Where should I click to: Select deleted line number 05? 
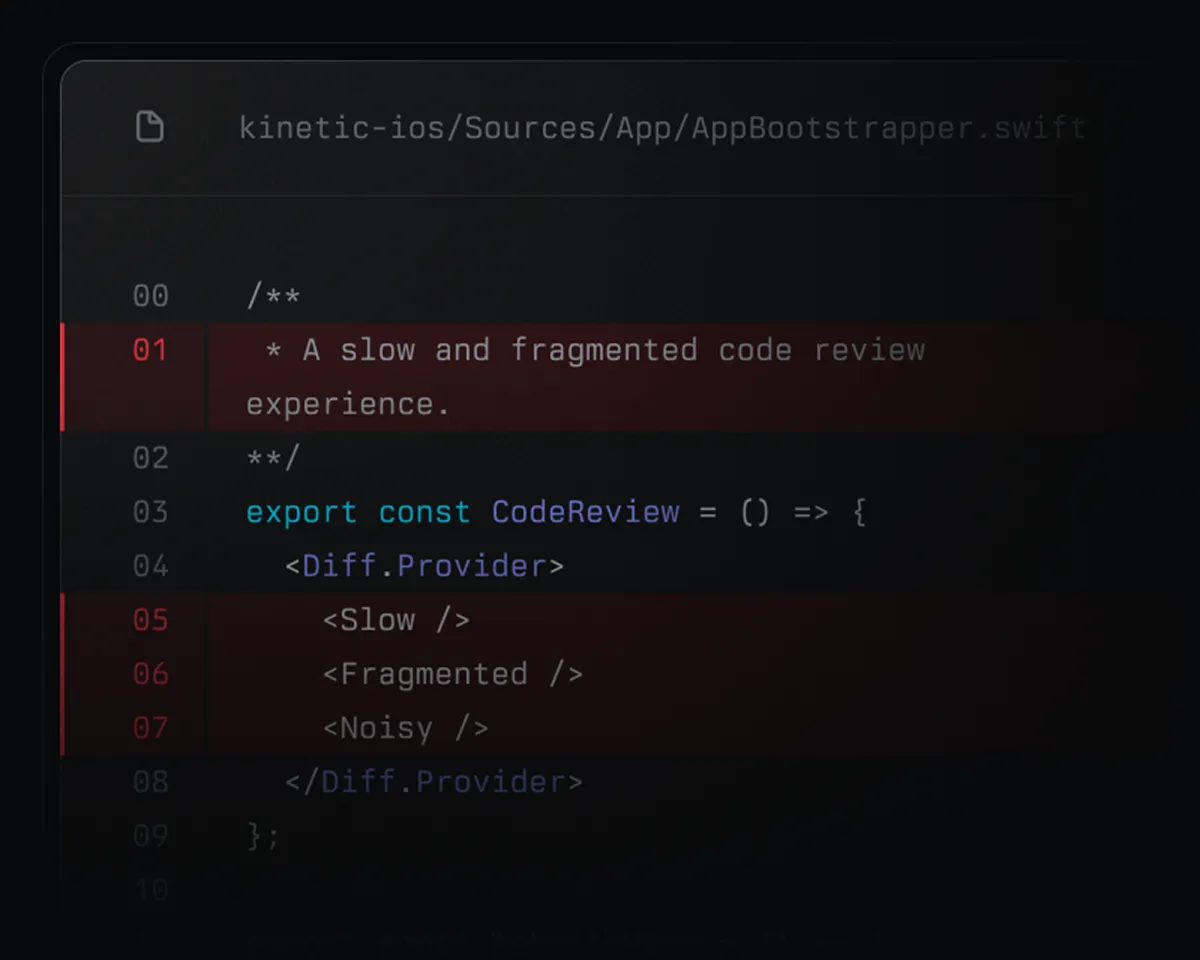(x=151, y=620)
